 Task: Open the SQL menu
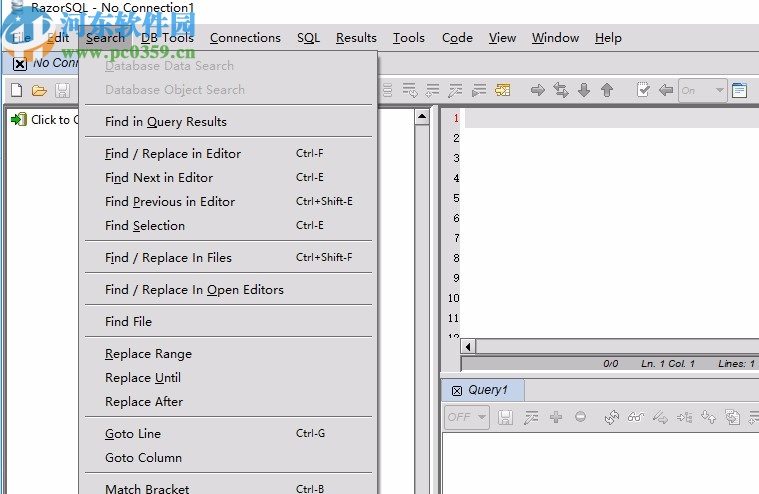[x=308, y=38]
